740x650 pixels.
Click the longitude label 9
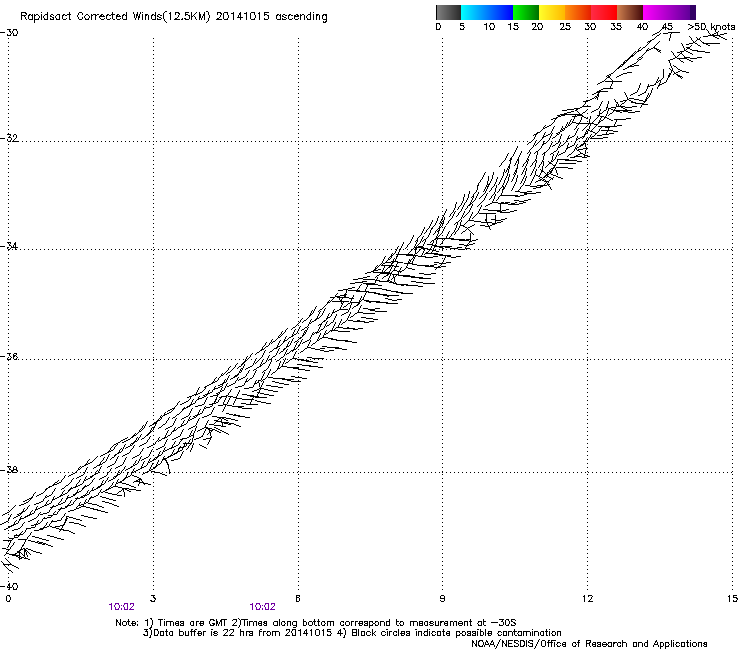pos(442,599)
